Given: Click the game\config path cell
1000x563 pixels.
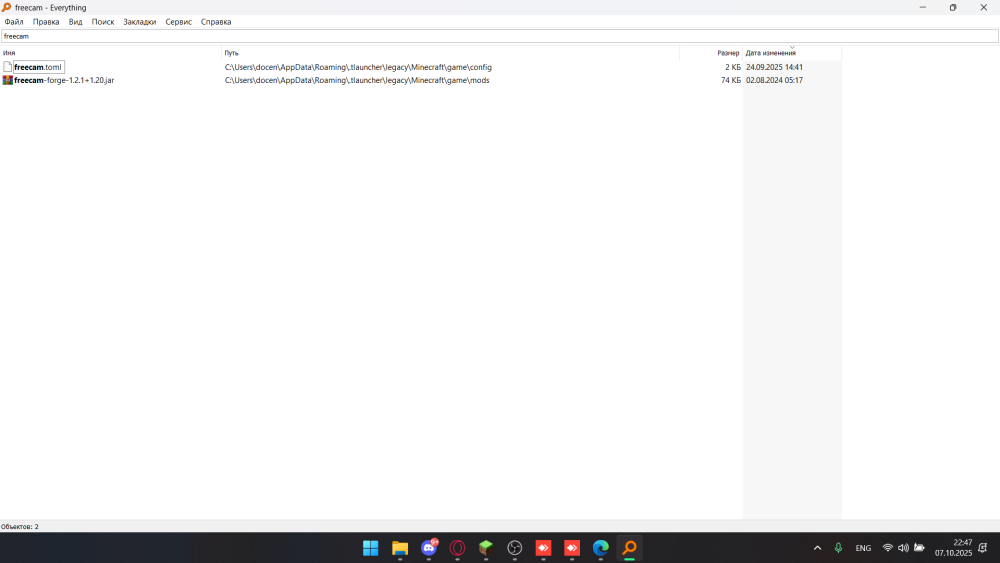Looking at the screenshot, I should click(358, 67).
